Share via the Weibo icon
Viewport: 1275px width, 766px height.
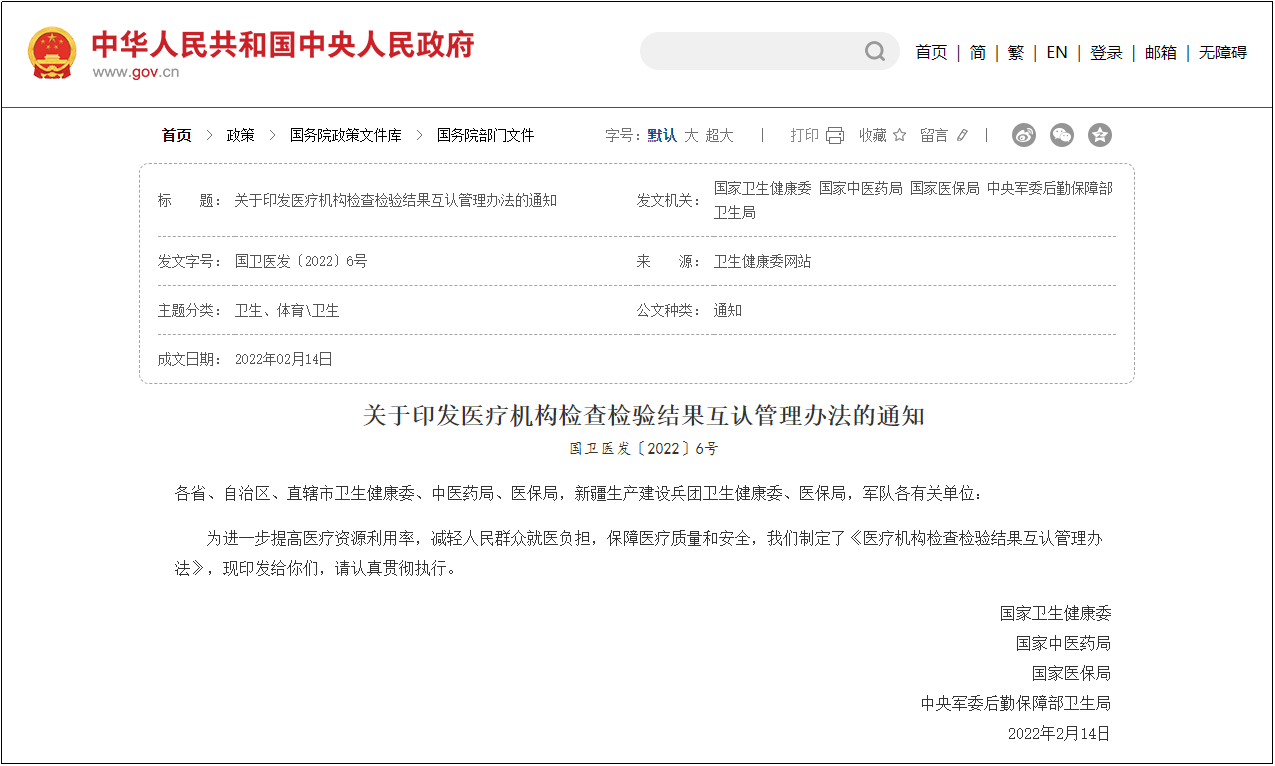point(1024,135)
